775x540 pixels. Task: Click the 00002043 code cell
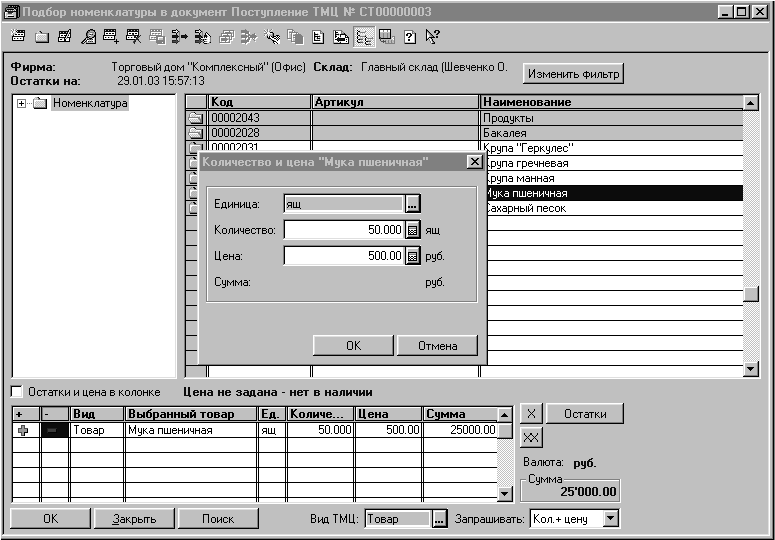click(259, 118)
